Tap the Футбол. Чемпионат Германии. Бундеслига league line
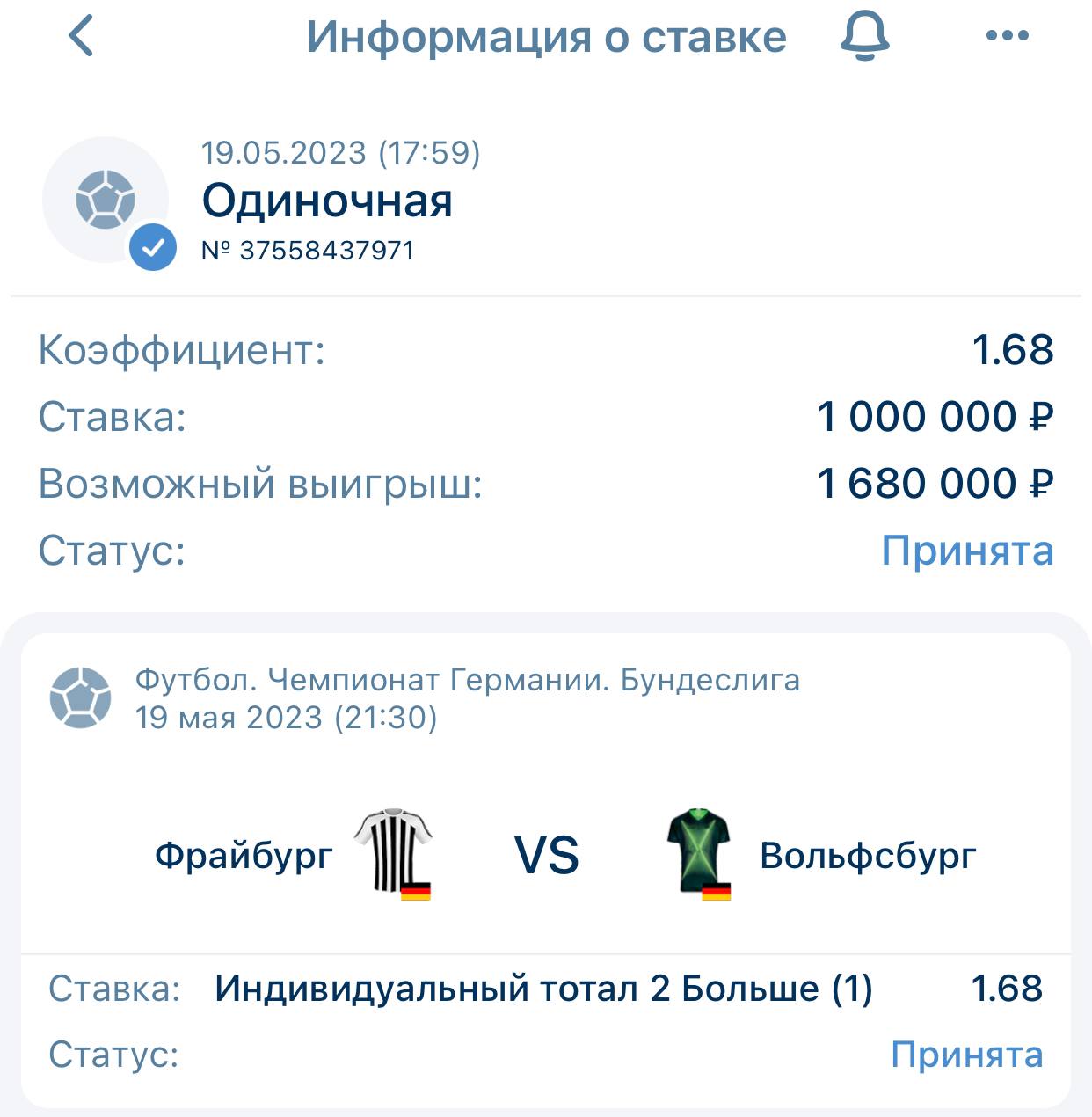 (x=468, y=680)
